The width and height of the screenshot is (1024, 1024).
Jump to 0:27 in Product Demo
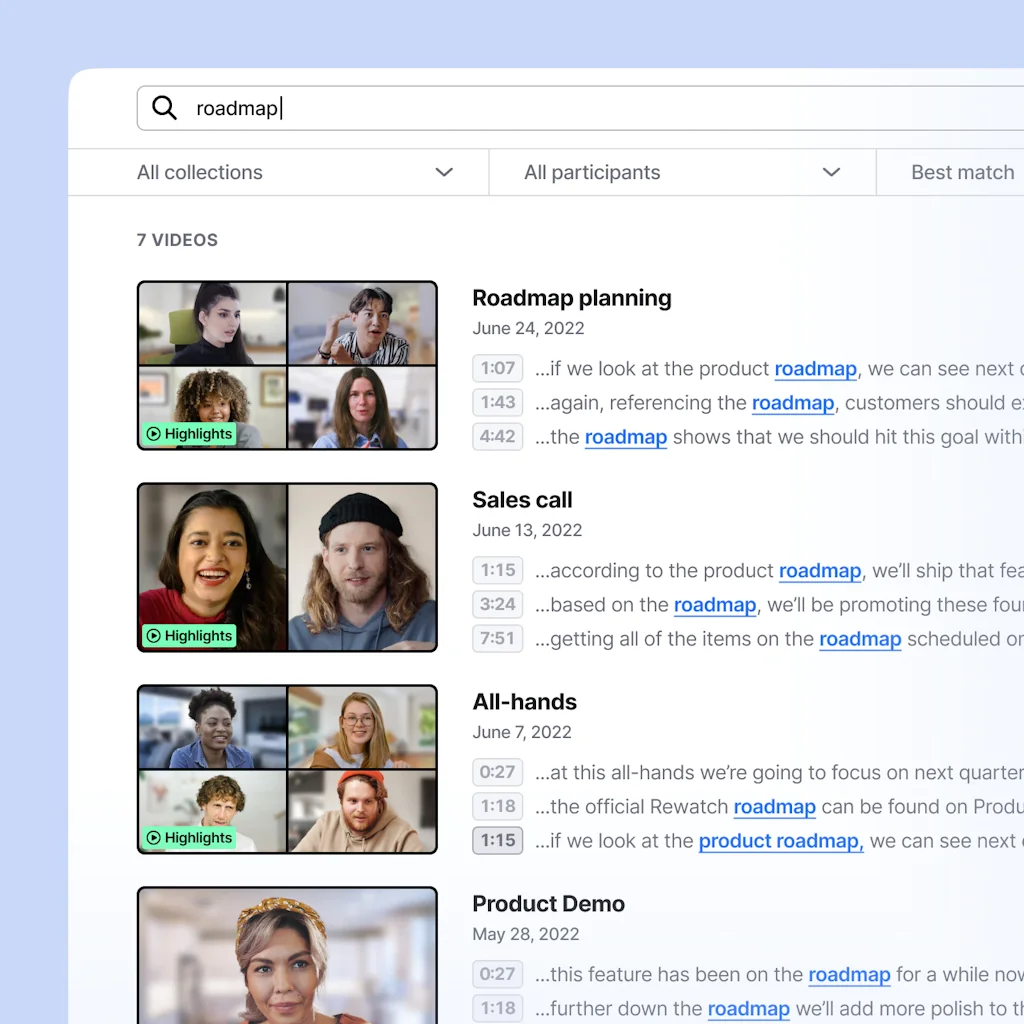pos(497,974)
